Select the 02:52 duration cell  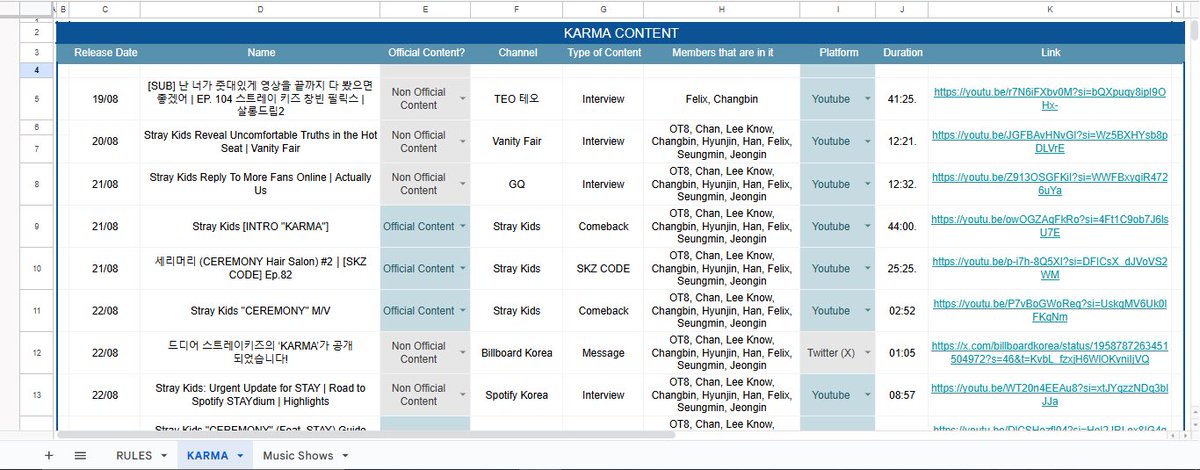(x=903, y=311)
